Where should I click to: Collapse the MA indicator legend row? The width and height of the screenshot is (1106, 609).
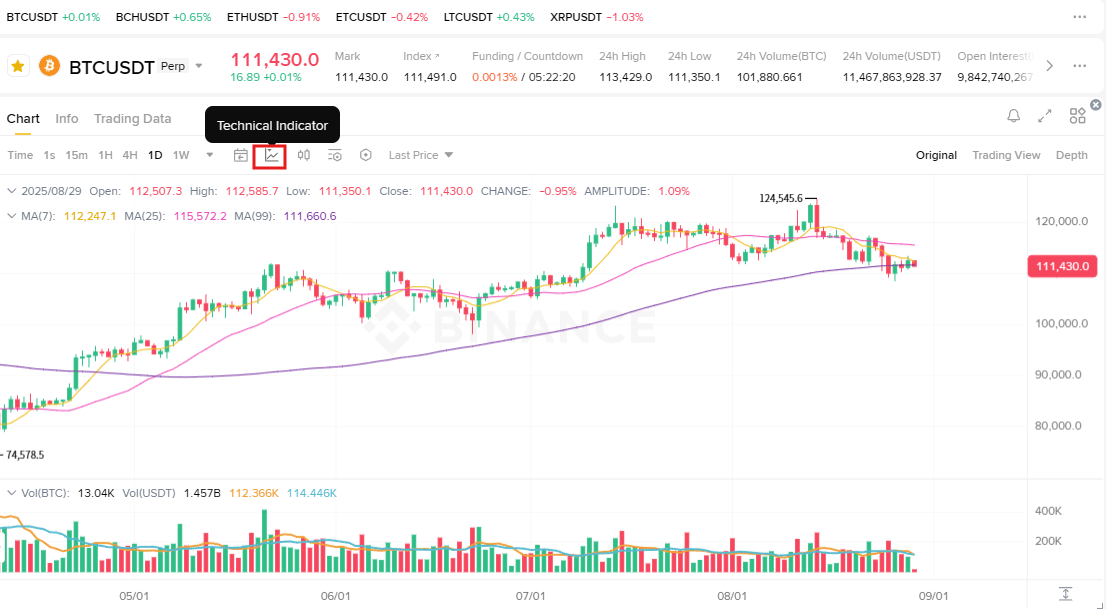[12, 216]
